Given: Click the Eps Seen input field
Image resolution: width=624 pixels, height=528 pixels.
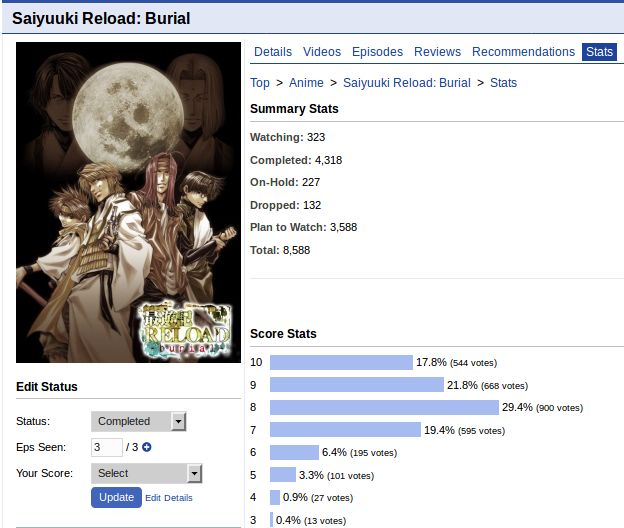Looking at the screenshot, I should click(107, 447).
